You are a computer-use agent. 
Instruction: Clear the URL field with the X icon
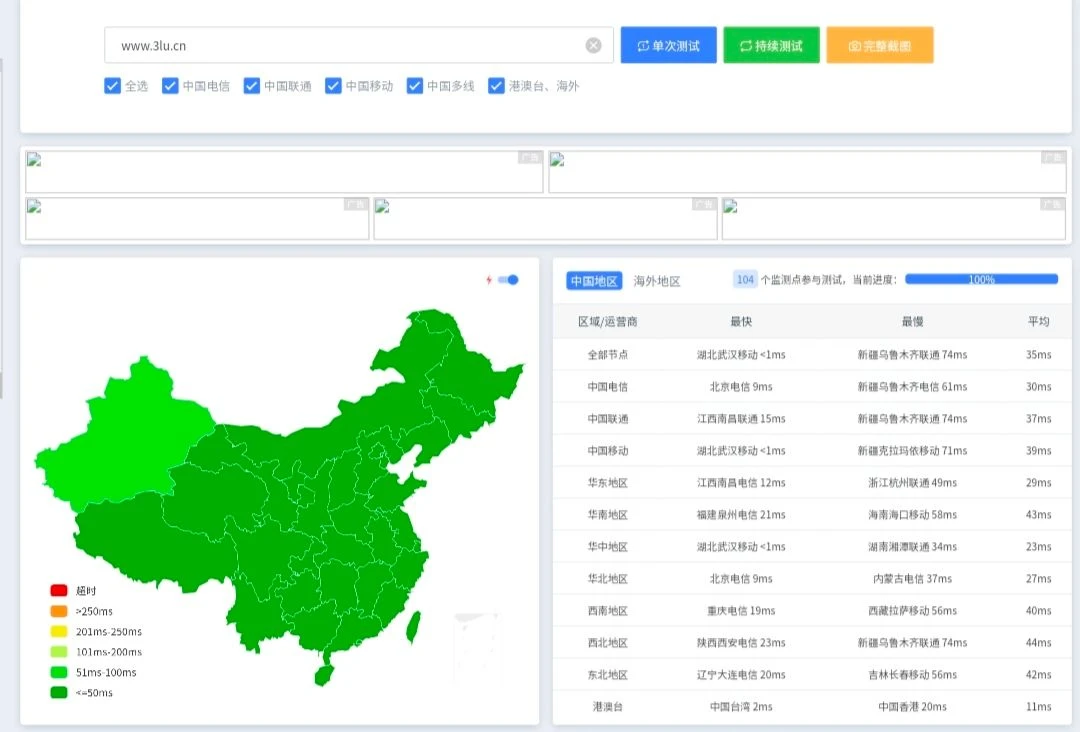click(593, 45)
